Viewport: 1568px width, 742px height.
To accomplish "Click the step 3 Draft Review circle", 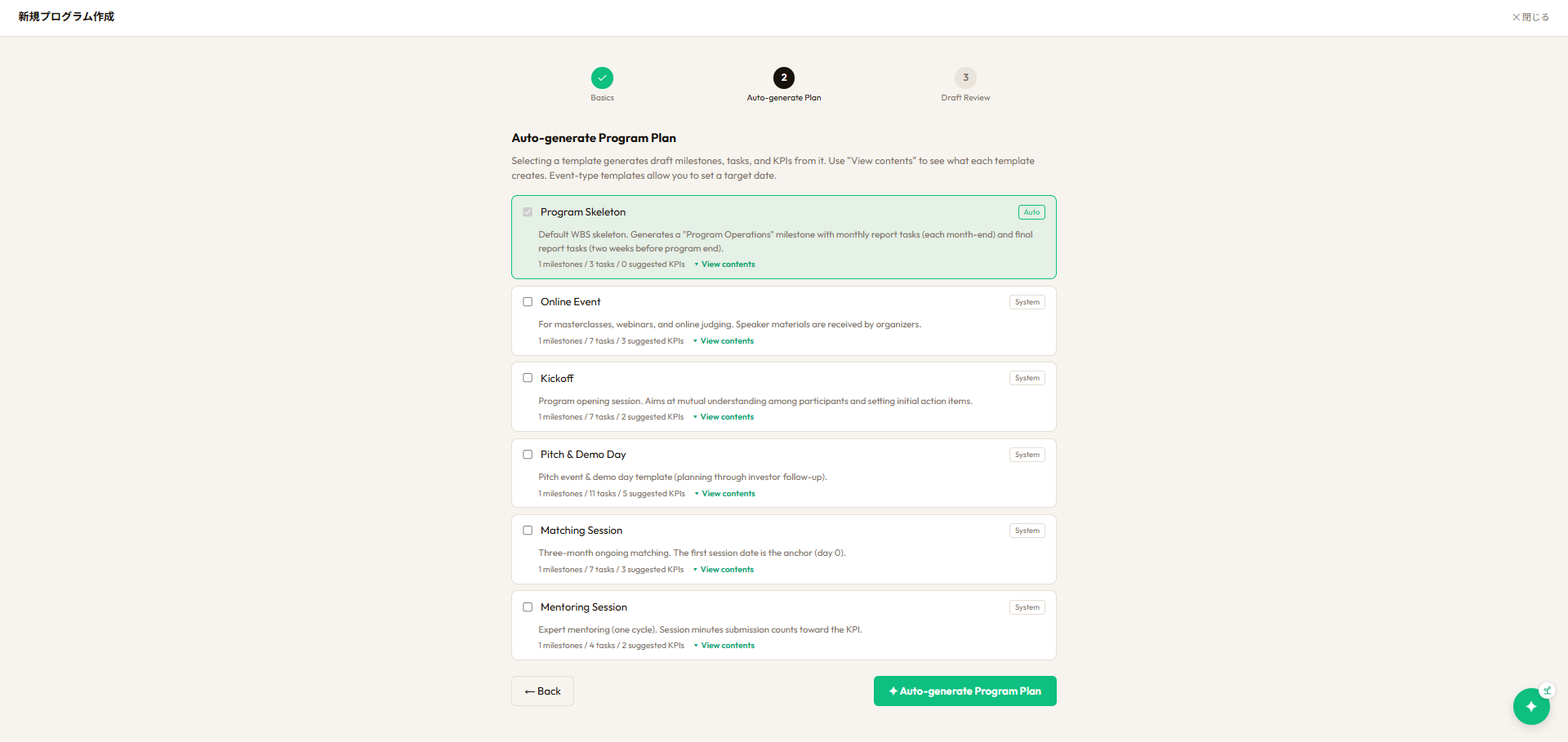I will [x=965, y=78].
